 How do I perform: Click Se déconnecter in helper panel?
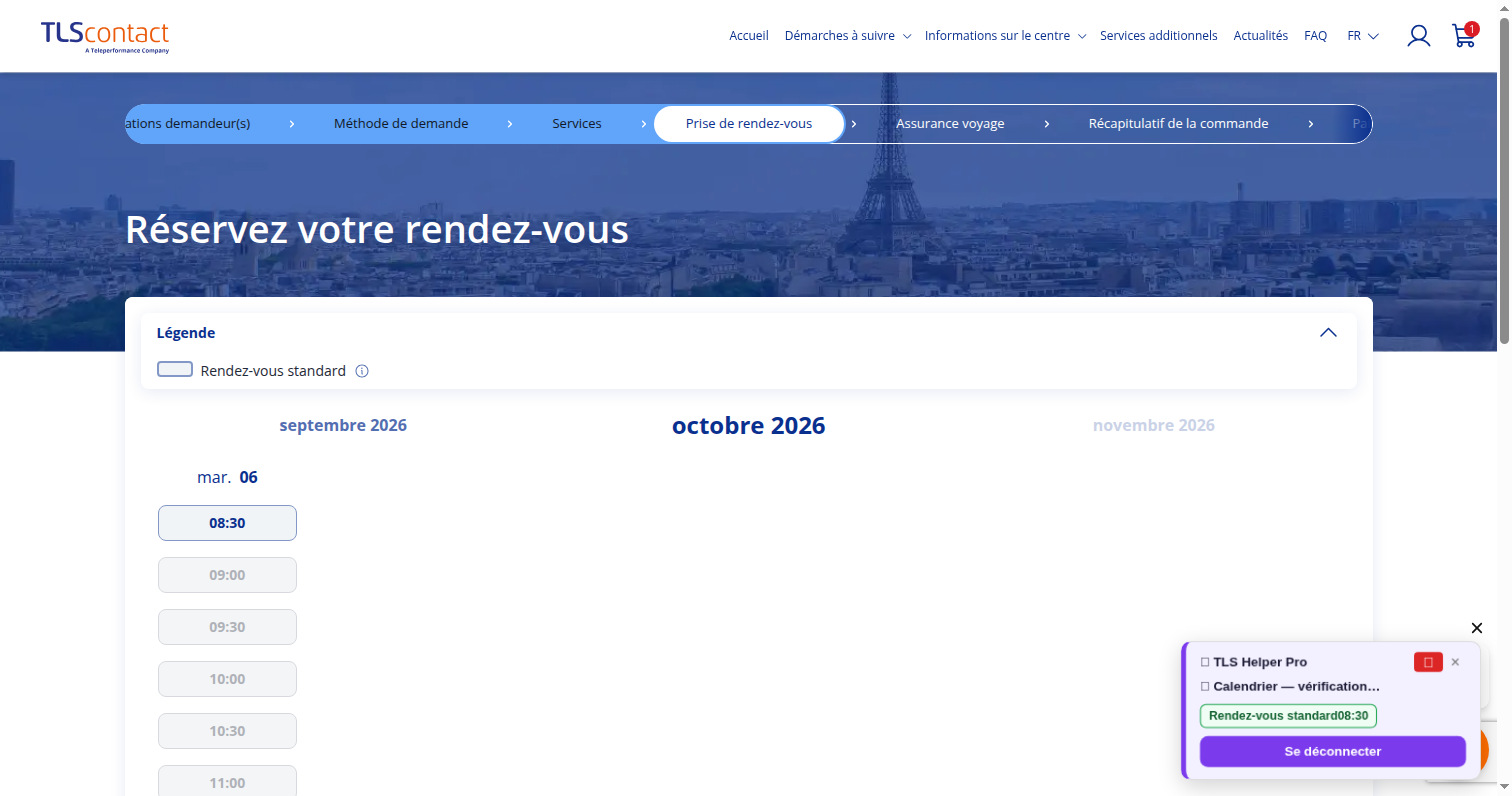click(1333, 751)
